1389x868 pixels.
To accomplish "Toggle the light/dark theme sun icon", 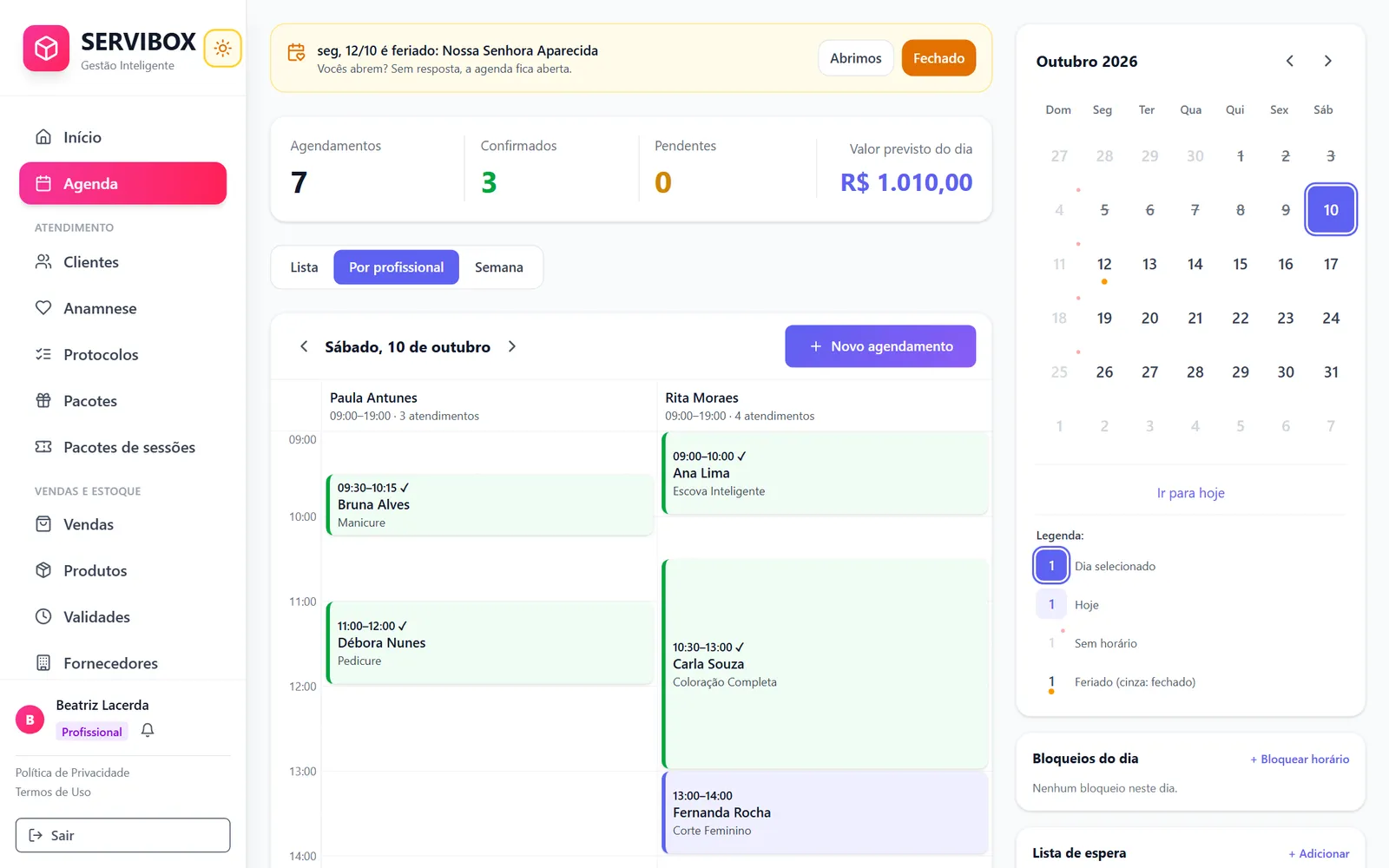I will click(x=222, y=49).
